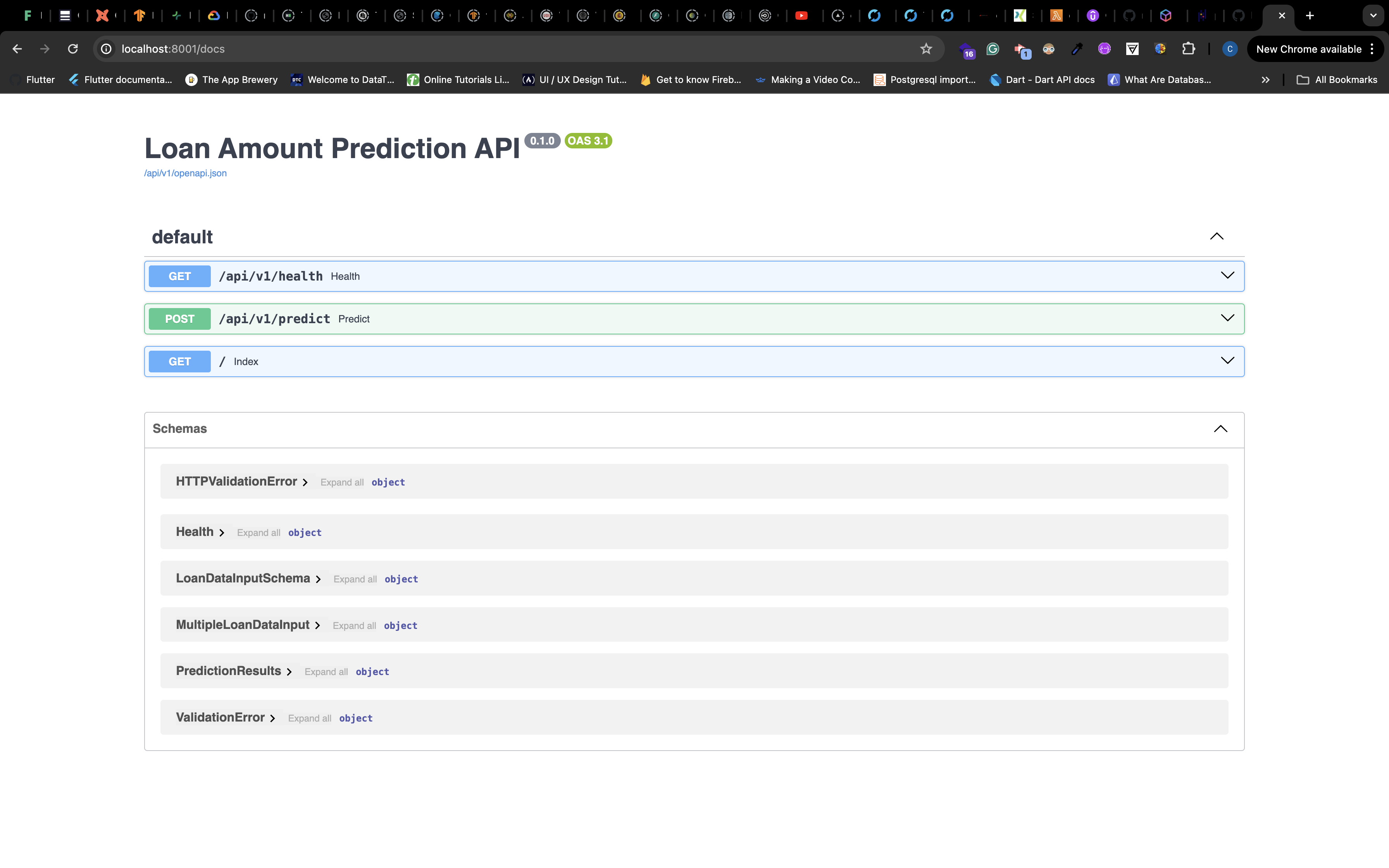This screenshot has width=1389, height=868.
Task: Open the /api/v1/openapi.json link
Action: point(185,173)
